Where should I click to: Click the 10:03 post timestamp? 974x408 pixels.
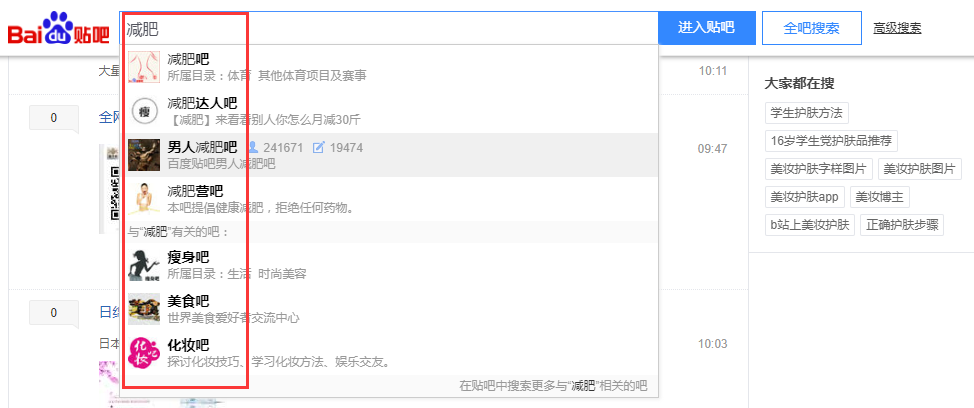[x=712, y=344]
